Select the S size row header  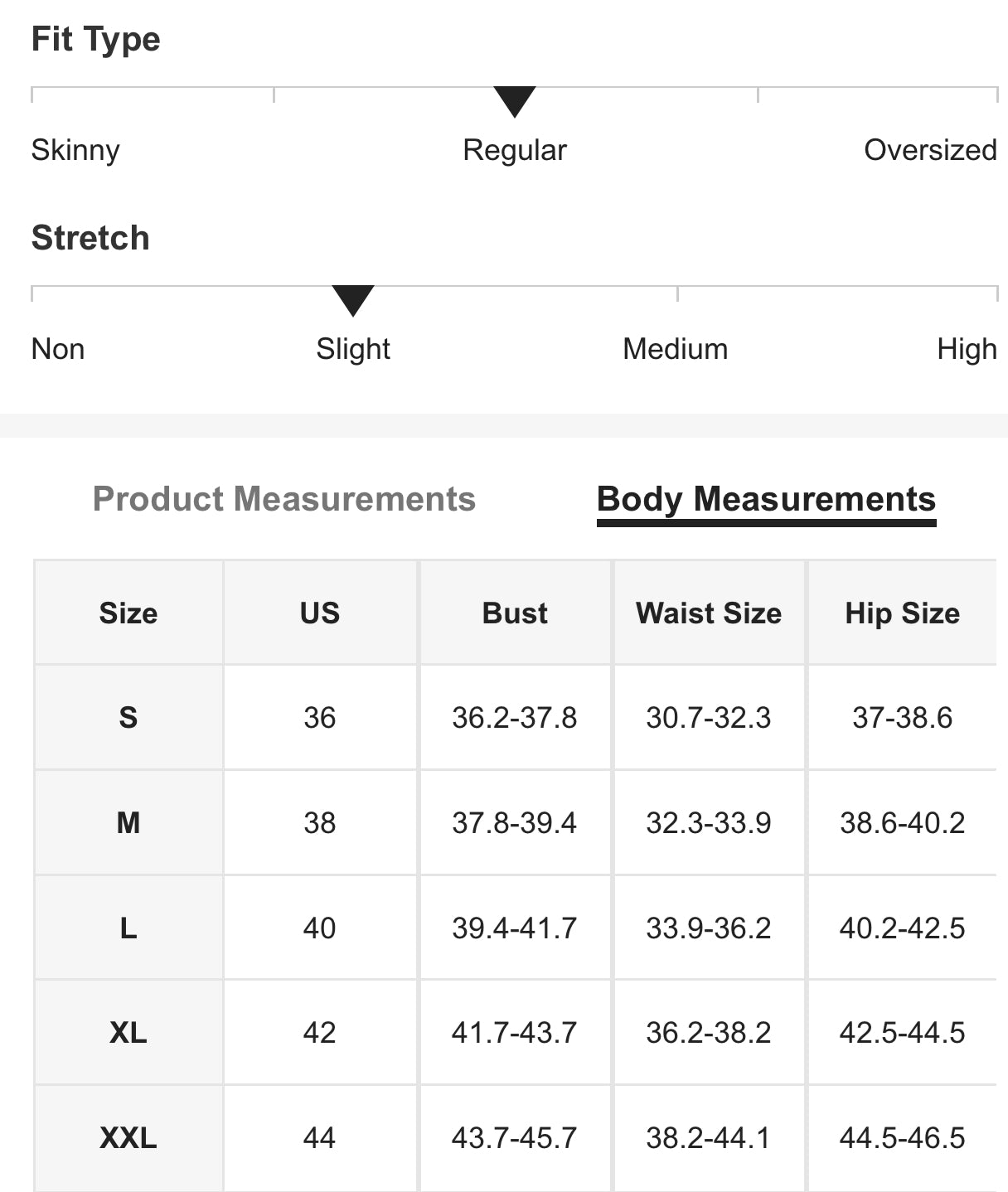tap(128, 717)
